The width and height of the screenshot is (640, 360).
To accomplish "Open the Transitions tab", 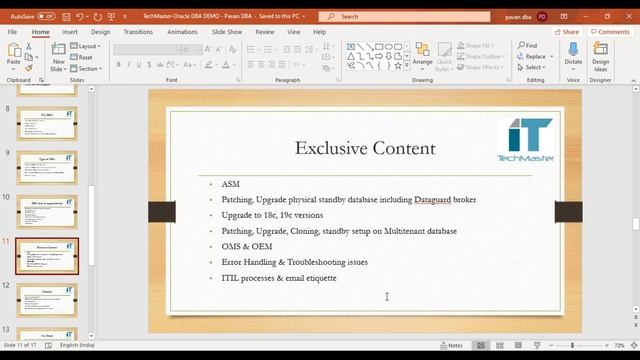I will (x=138, y=32).
